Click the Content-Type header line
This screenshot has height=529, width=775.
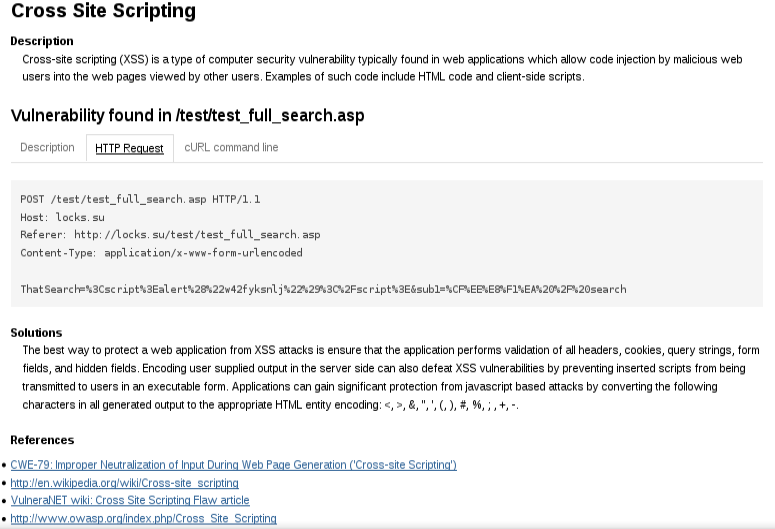pos(162,253)
